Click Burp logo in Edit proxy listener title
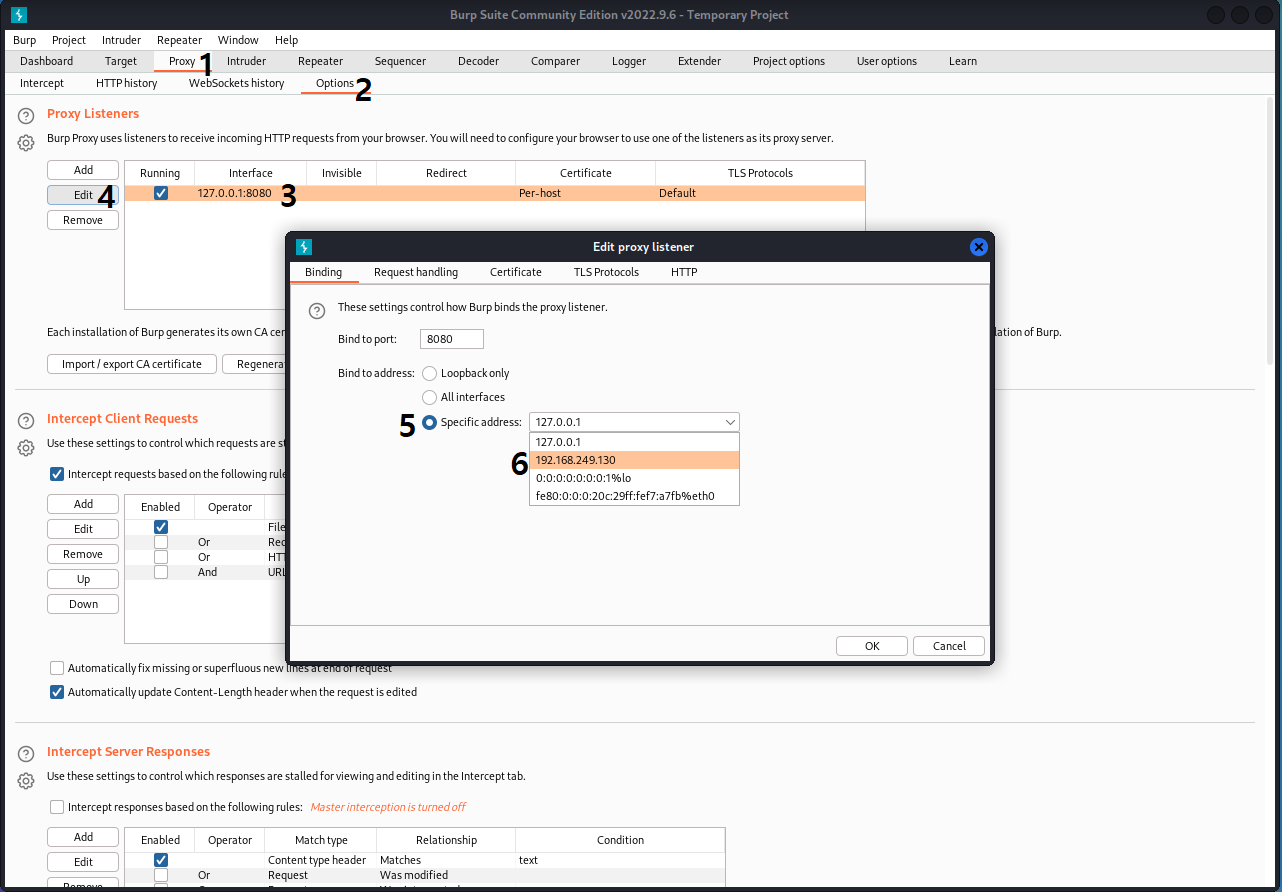1282x892 pixels. point(305,247)
